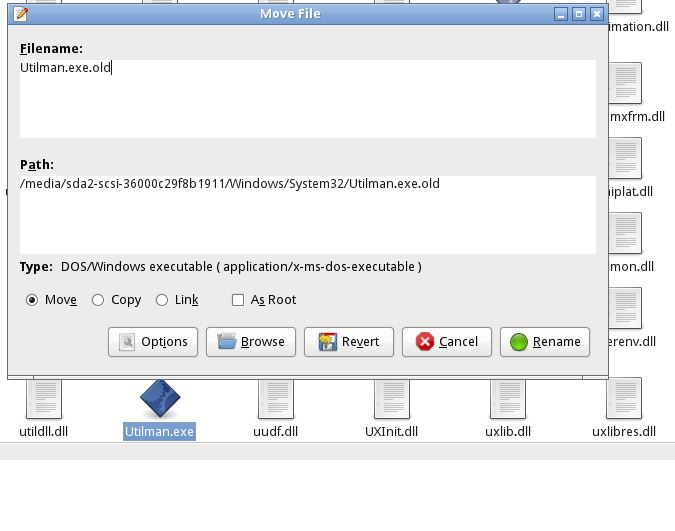
Task: Click the DOS/Windows executable type text
Action: [x=241, y=267]
